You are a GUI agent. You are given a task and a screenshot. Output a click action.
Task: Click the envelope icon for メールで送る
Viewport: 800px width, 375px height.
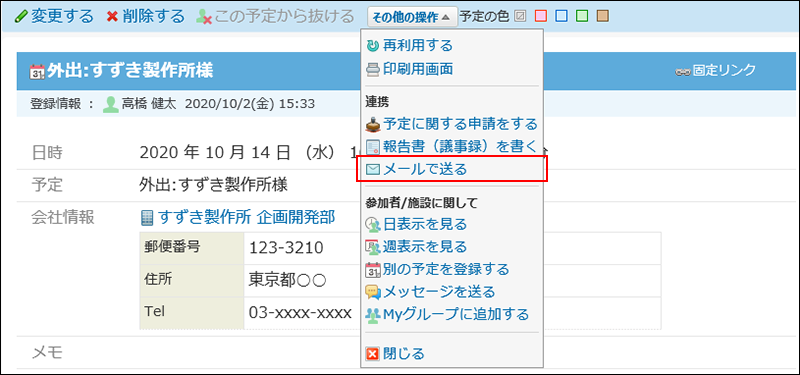click(x=373, y=169)
